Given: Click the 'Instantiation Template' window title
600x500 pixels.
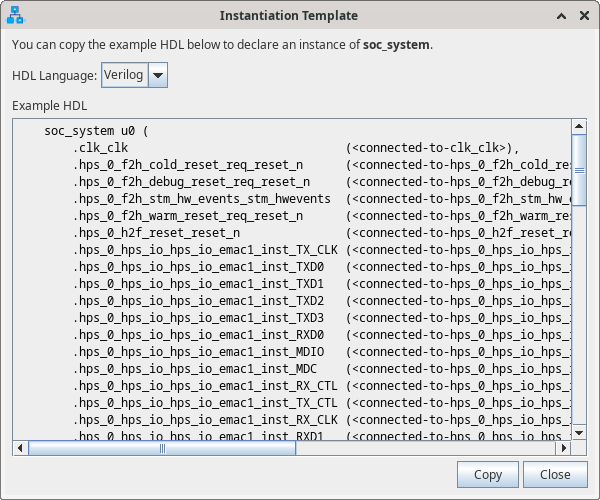Looking at the screenshot, I should tap(289, 16).
